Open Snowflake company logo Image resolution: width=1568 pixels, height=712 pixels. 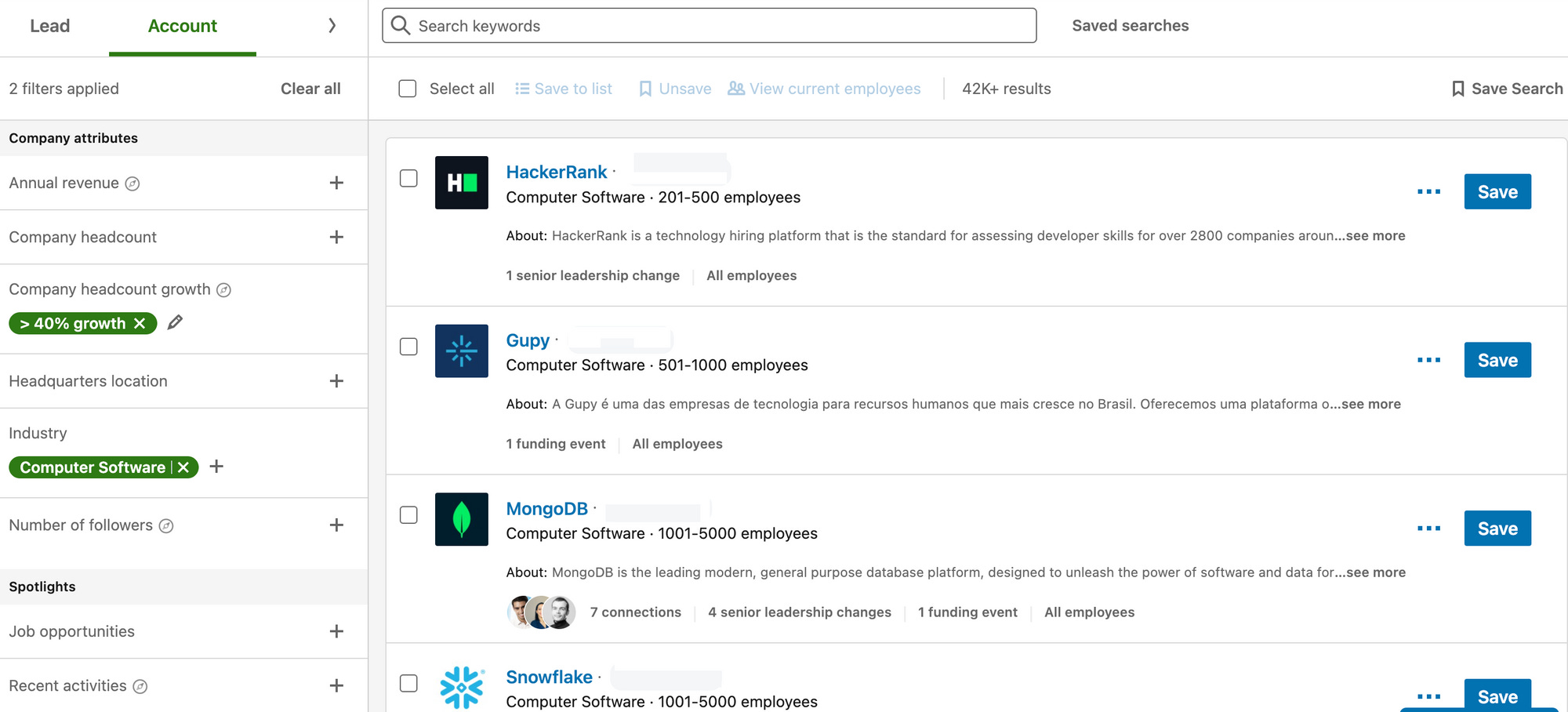462,688
